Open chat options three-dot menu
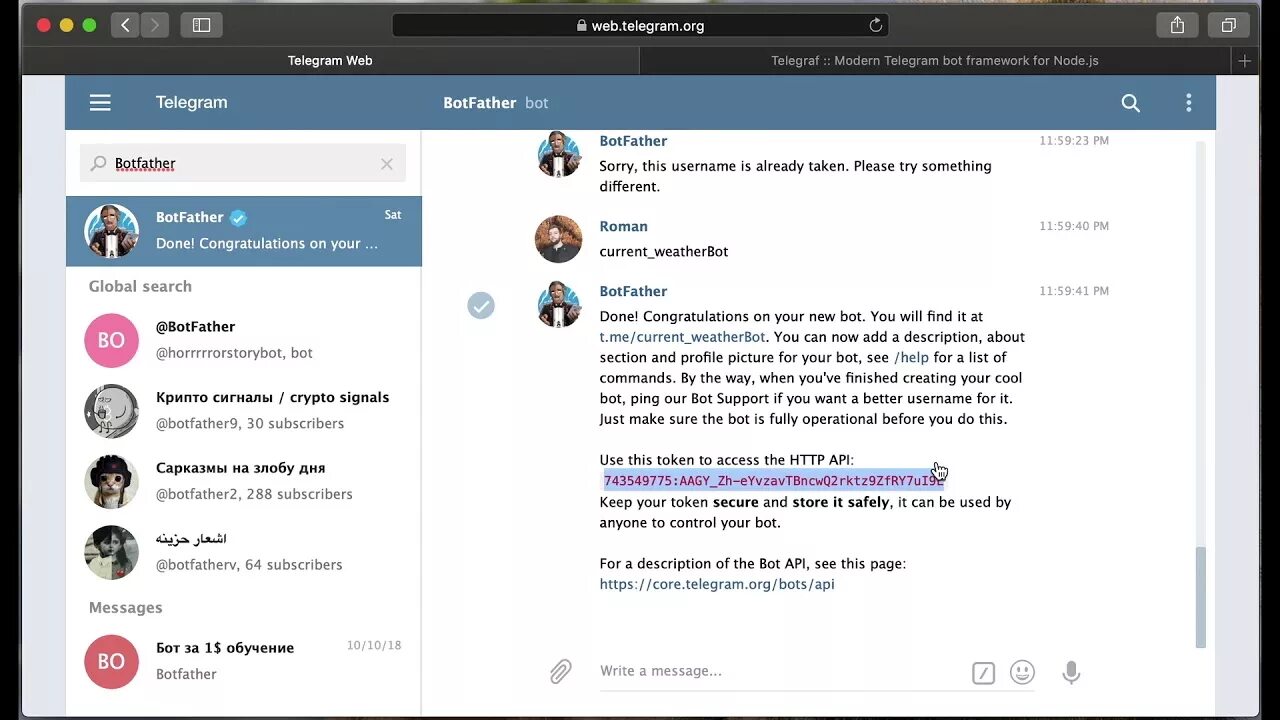Image resolution: width=1280 pixels, height=720 pixels. (1188, 102)
